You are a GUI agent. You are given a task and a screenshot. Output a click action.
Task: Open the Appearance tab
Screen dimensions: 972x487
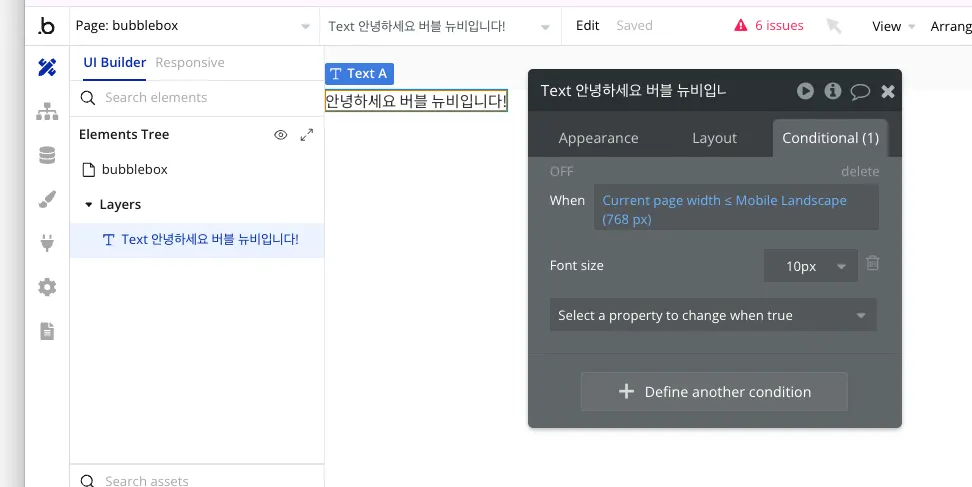(x=598, y=138)
